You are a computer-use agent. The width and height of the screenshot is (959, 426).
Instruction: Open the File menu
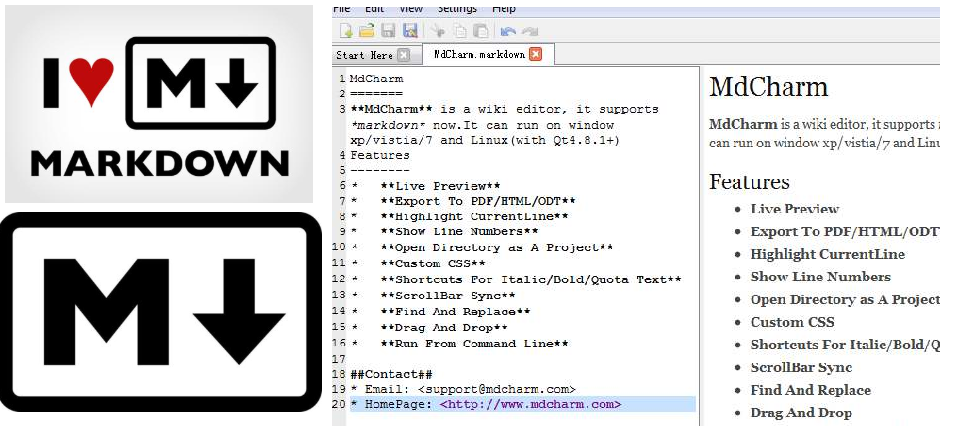click(341, 9)
